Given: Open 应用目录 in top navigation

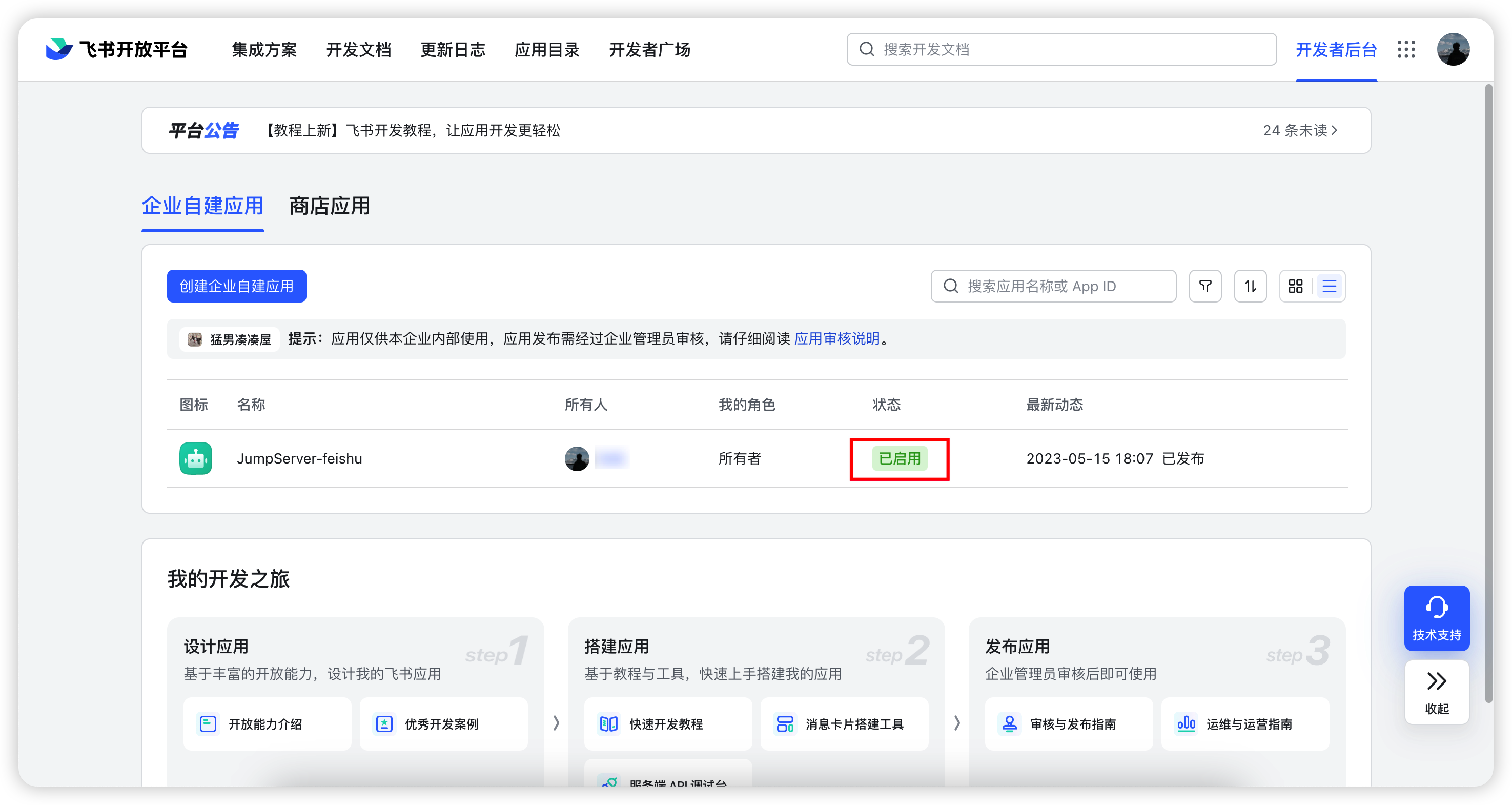Looking at the screenshot, I should point(546,50).
